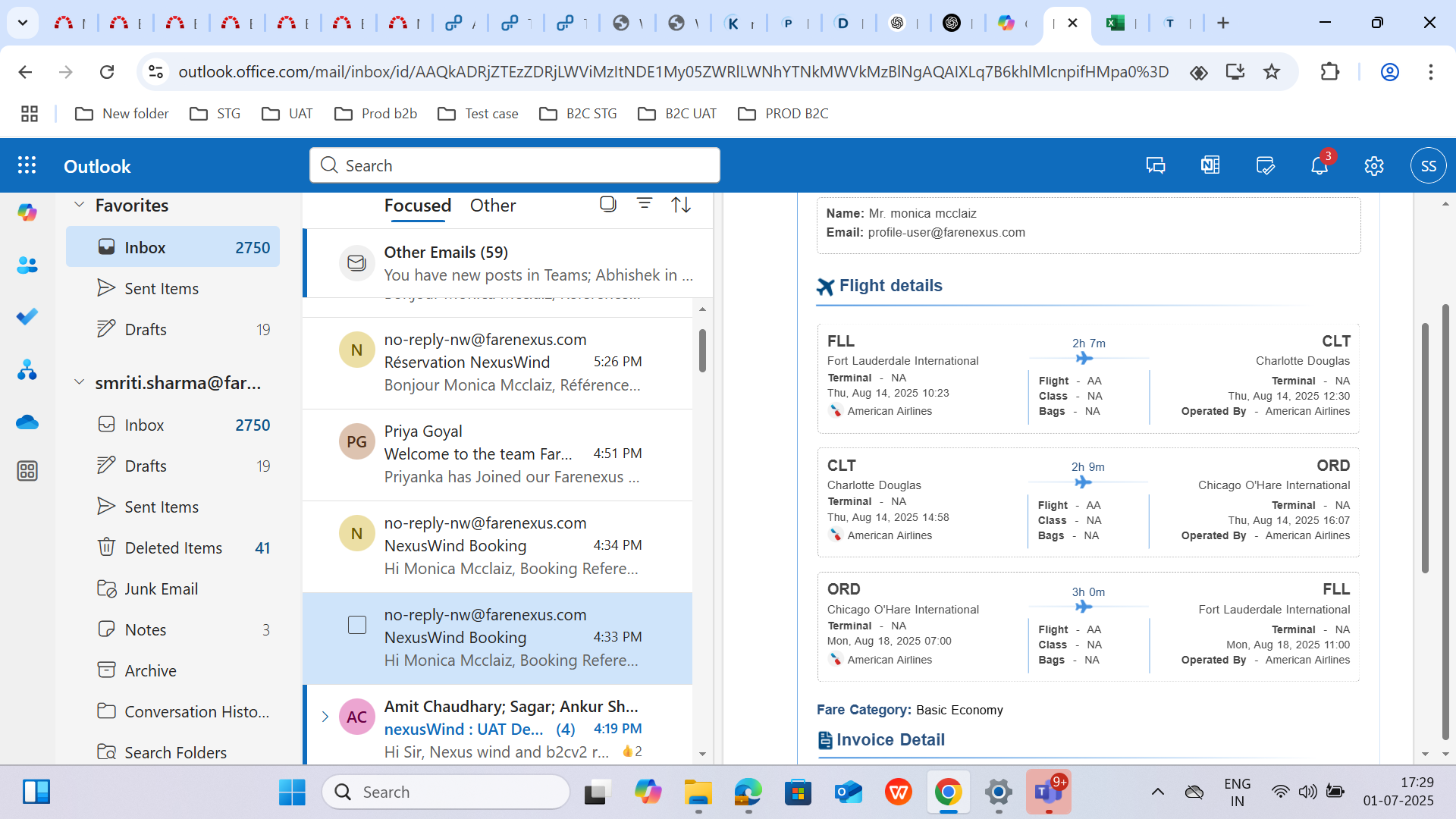Viewport: 1456px width, 819px height.
Task: Open UAT bookmark folder
Action: pyautogui.click(x=287, y=114)
